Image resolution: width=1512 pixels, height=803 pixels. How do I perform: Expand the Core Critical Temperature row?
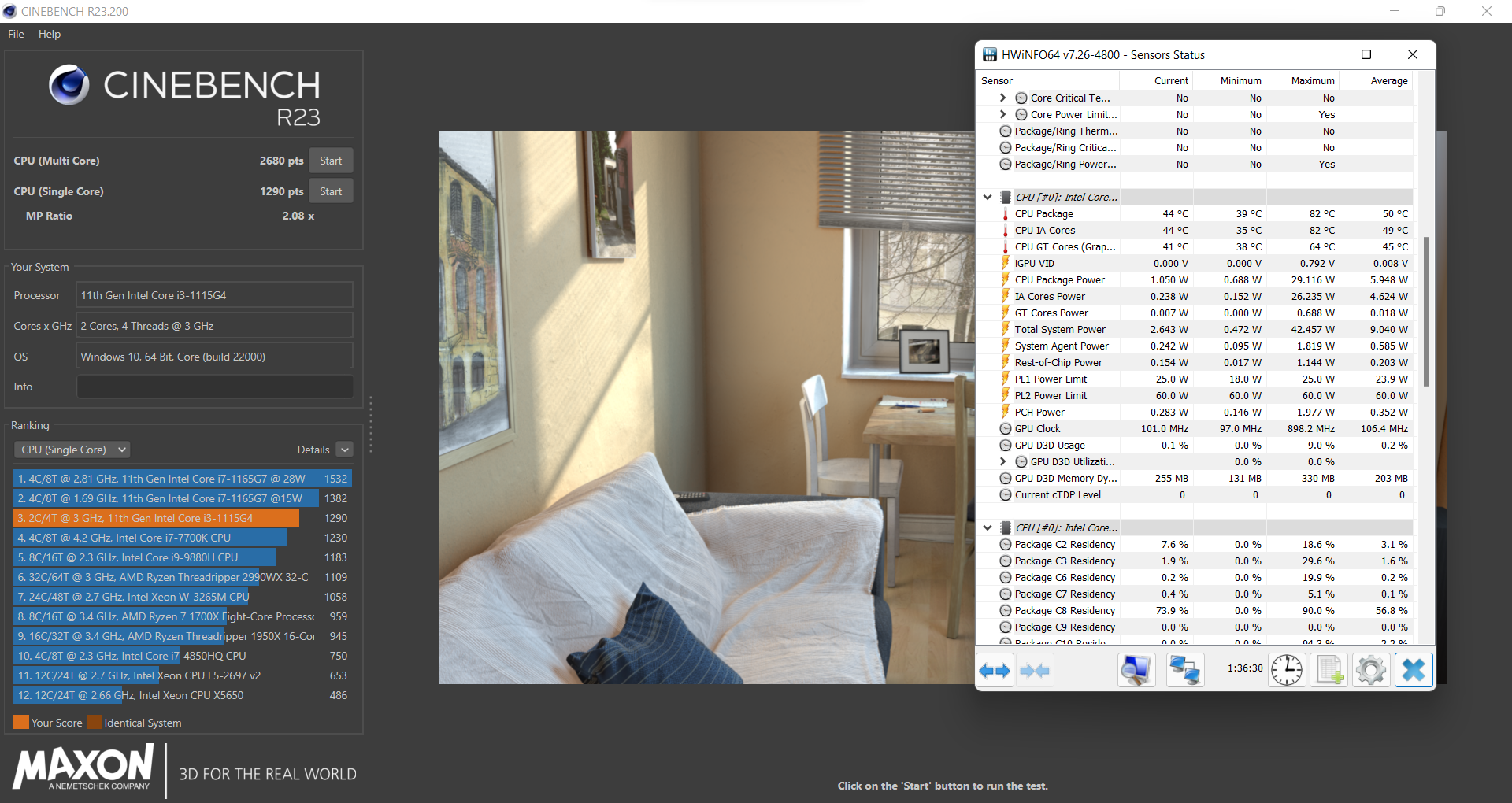pyautogui.click(x=1002, y=98)
